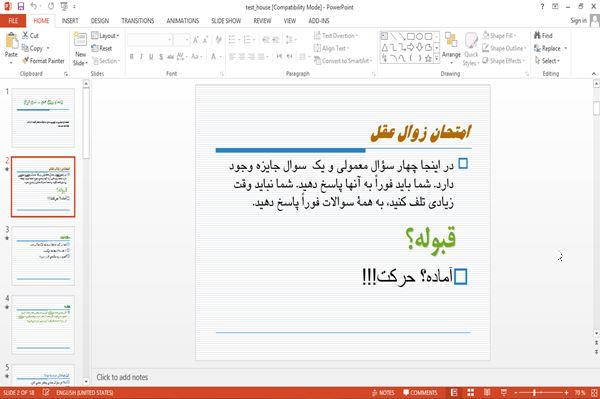600x399 pixels.
Task: Click the Find binoculars button
Action: tap(543, 36)
